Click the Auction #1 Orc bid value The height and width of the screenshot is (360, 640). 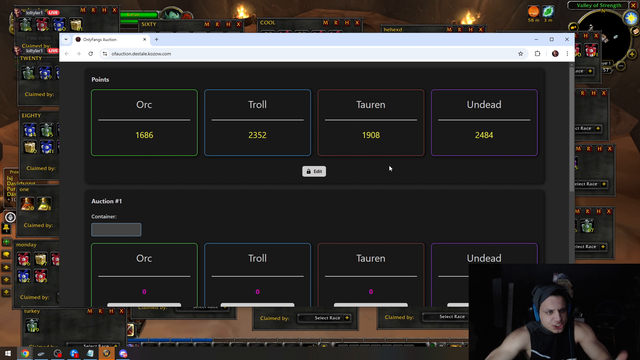(144, 292)
